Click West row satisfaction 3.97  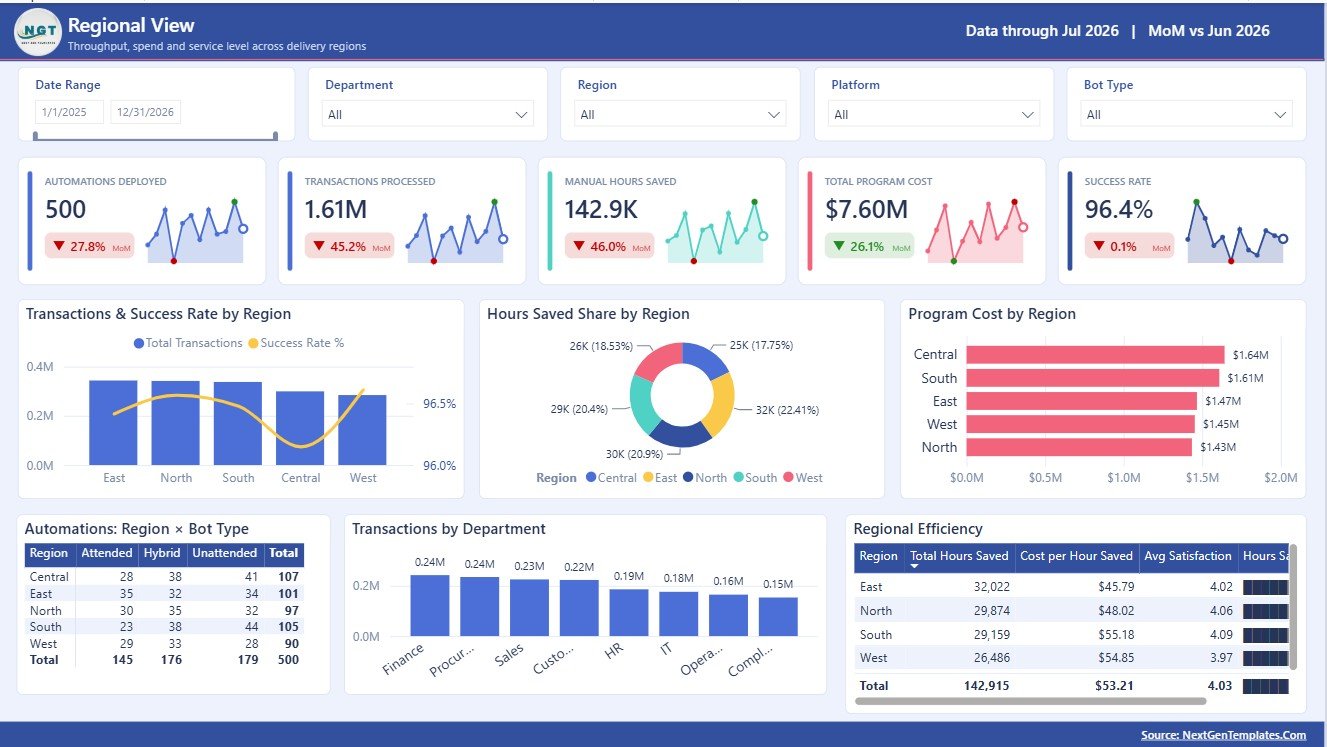tap(1220, 658)
